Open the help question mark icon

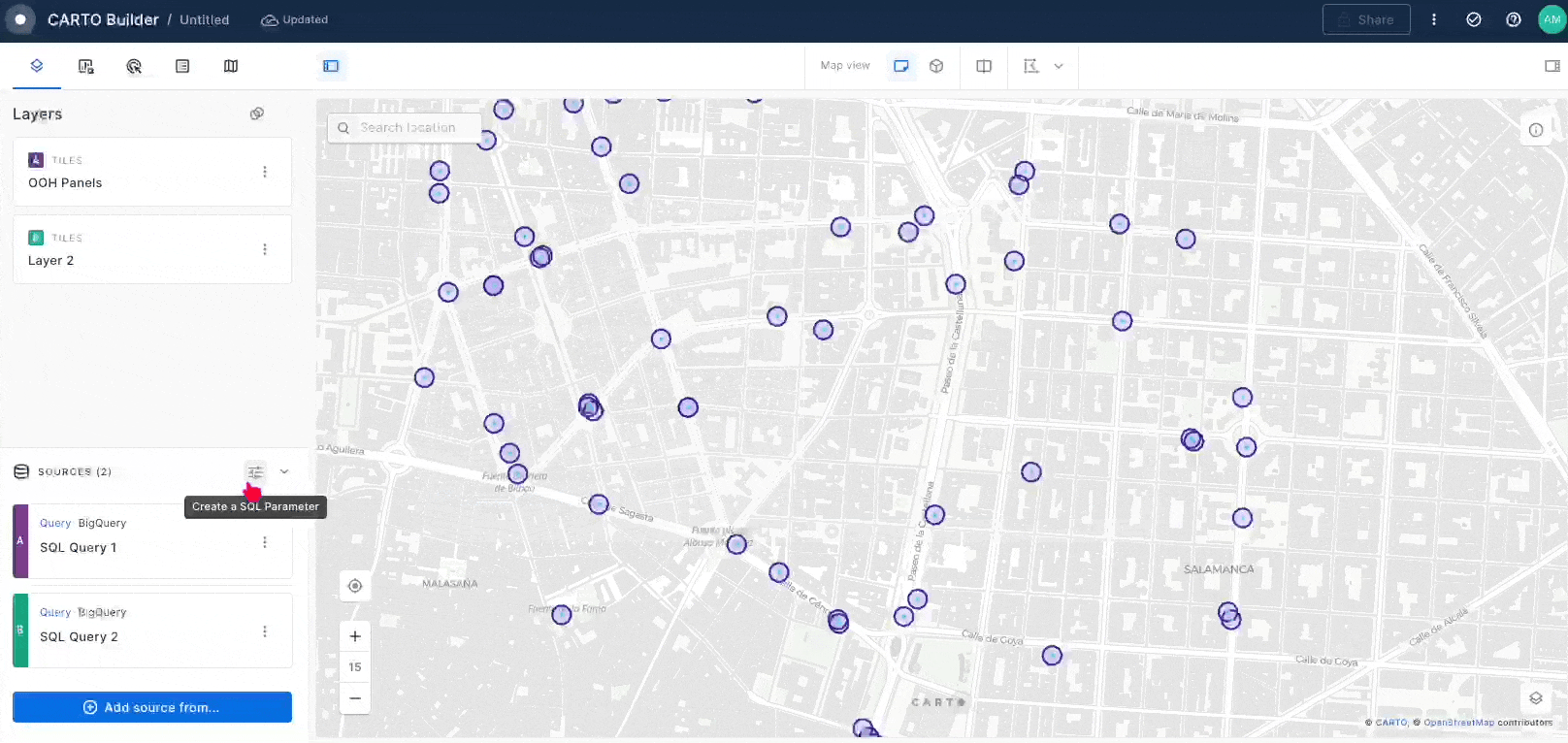coord(1513,19)
